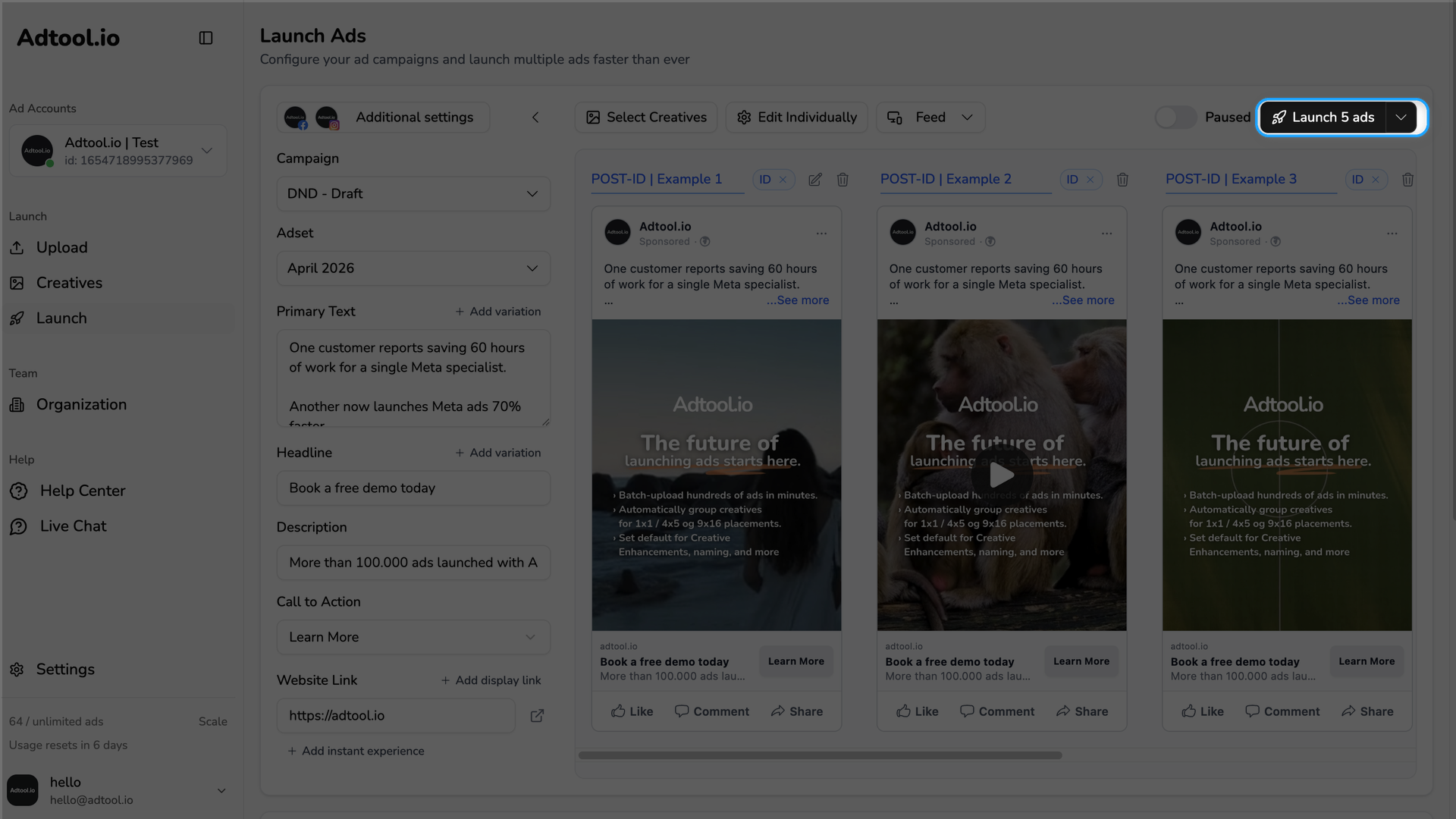Image resolution: width=1456 pixels, height=819 pixels.
Task: Play the video in the Example 2 preview
Action: coord(1002,475)
